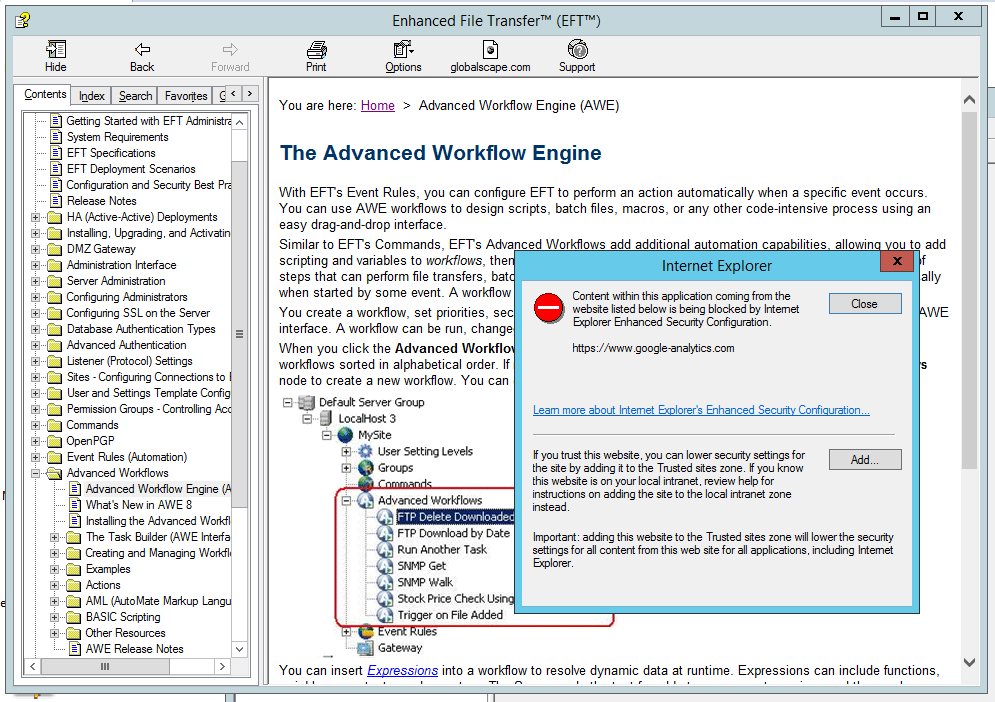Switch to the Search tab
995x702 pixels.
135,96
